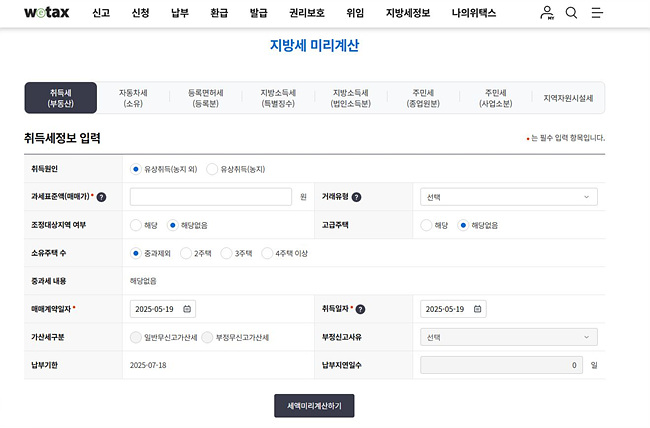The height and width of the screenshot is (428, 650).
Task: Switch to 주민세(종업원분) tab
Action: 423,98
